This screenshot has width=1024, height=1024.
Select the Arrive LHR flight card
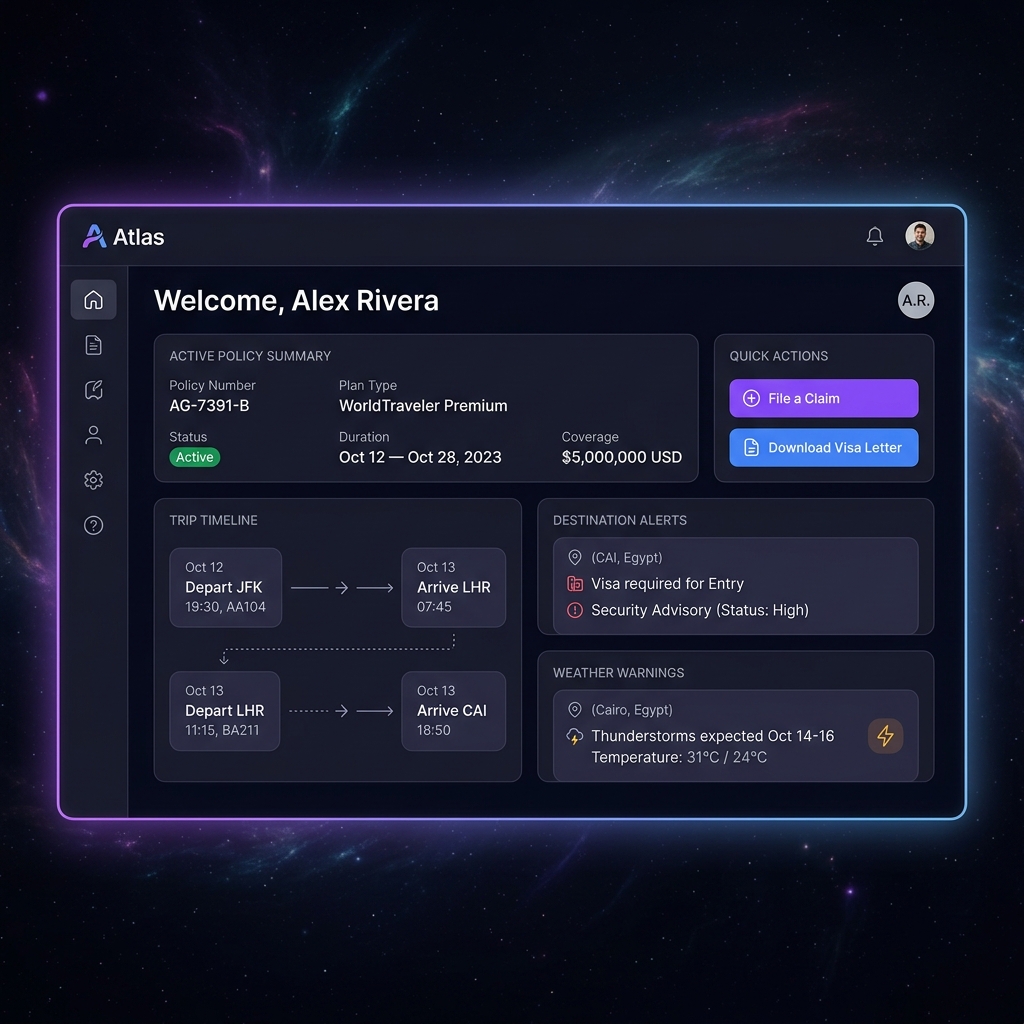[453, 587]
